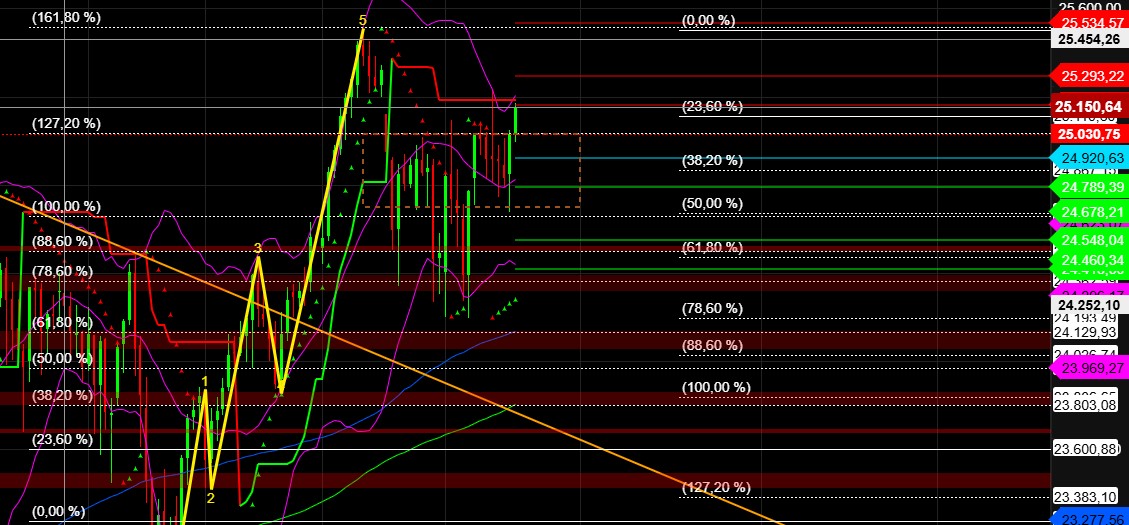Click the green 24.678,21 price tag

point(1090,212)
